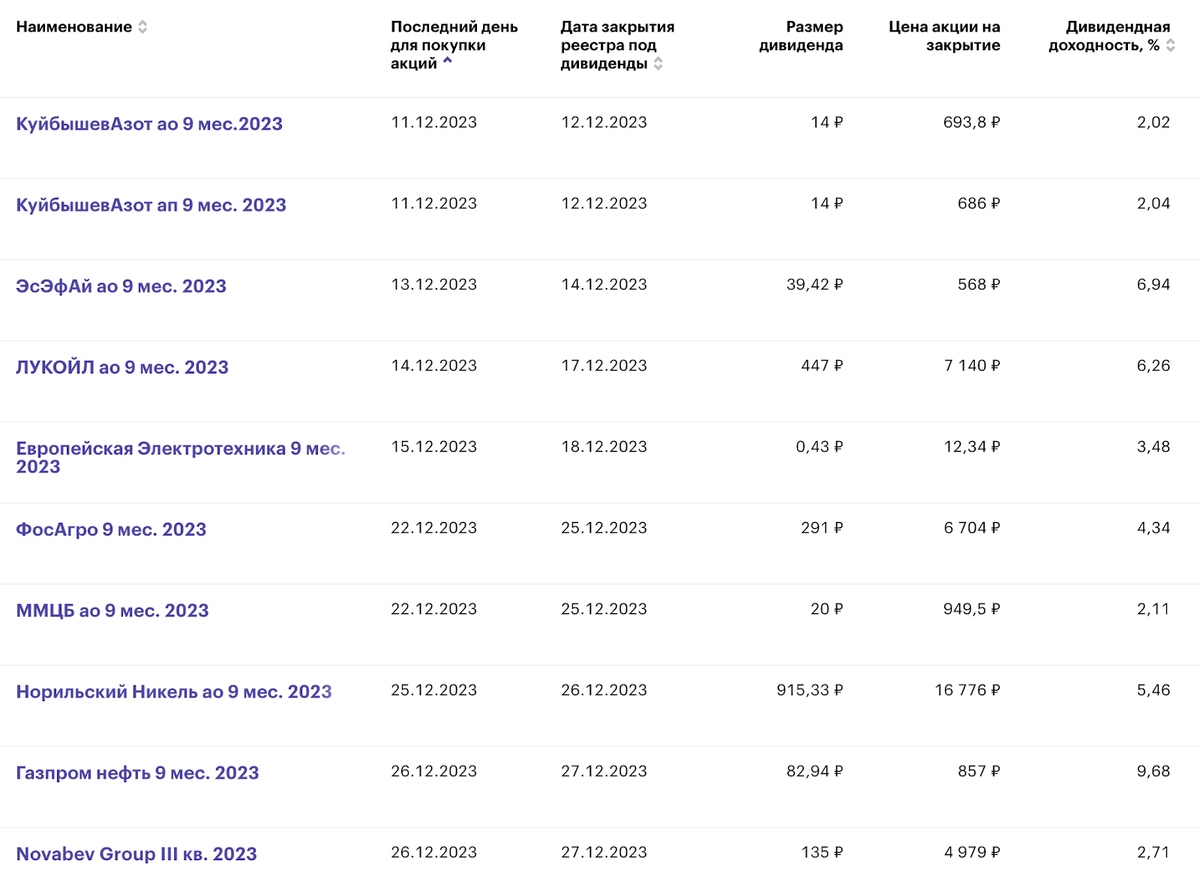Select Novabev dividend 135 ₽
The height and width of the screenshot is (891, 1200).
pyautogui.click(x=822, y=852)
